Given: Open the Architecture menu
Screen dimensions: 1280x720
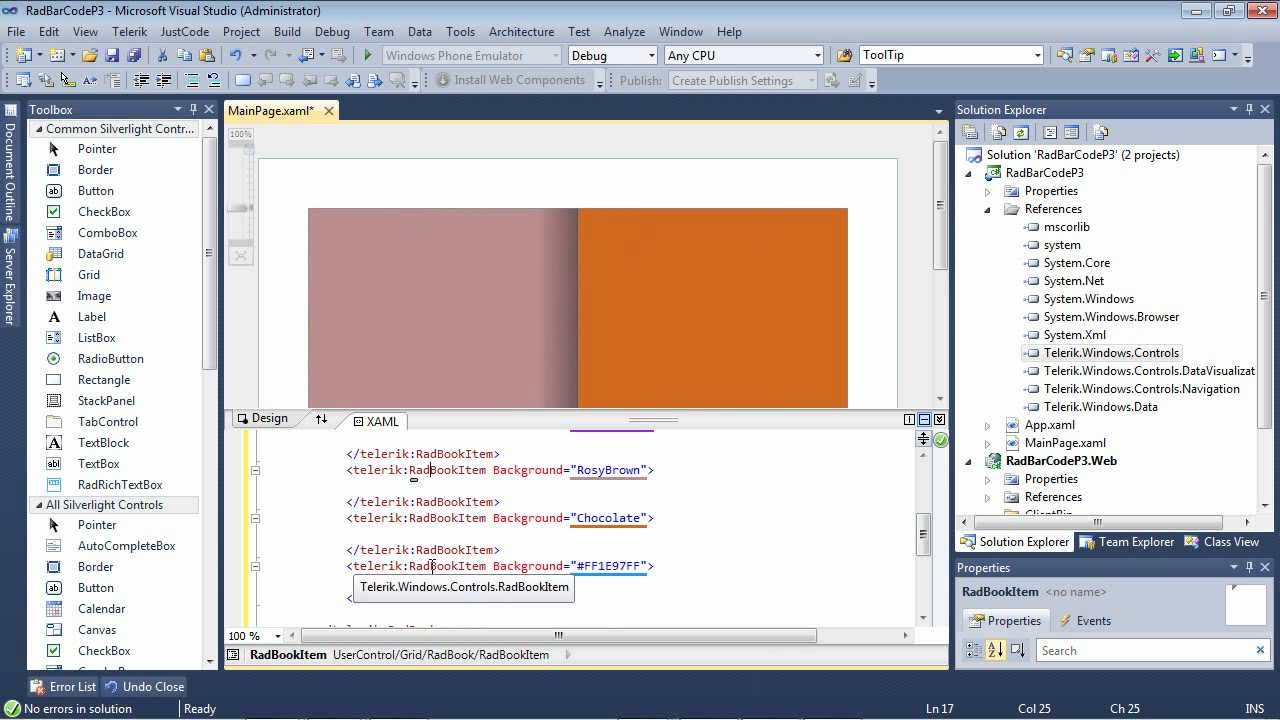Looking at the screenshot, I should click(521, 32).
